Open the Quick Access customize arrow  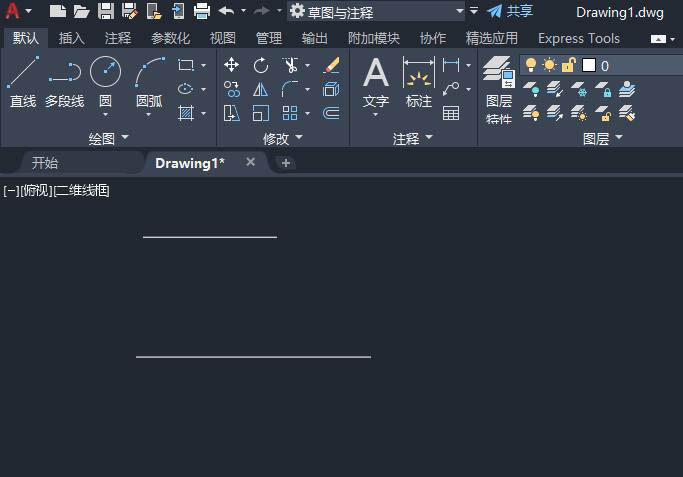pyautogui.click(x=474, y=10)
